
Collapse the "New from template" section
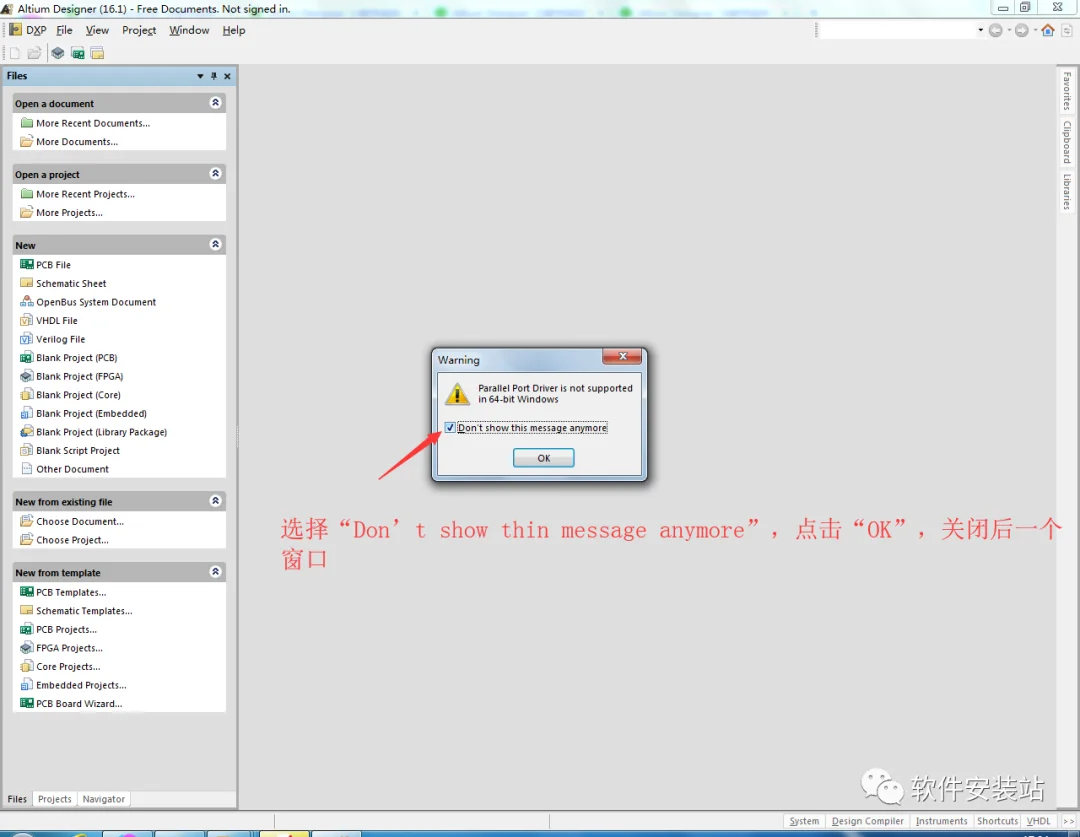tap(216, 572)
